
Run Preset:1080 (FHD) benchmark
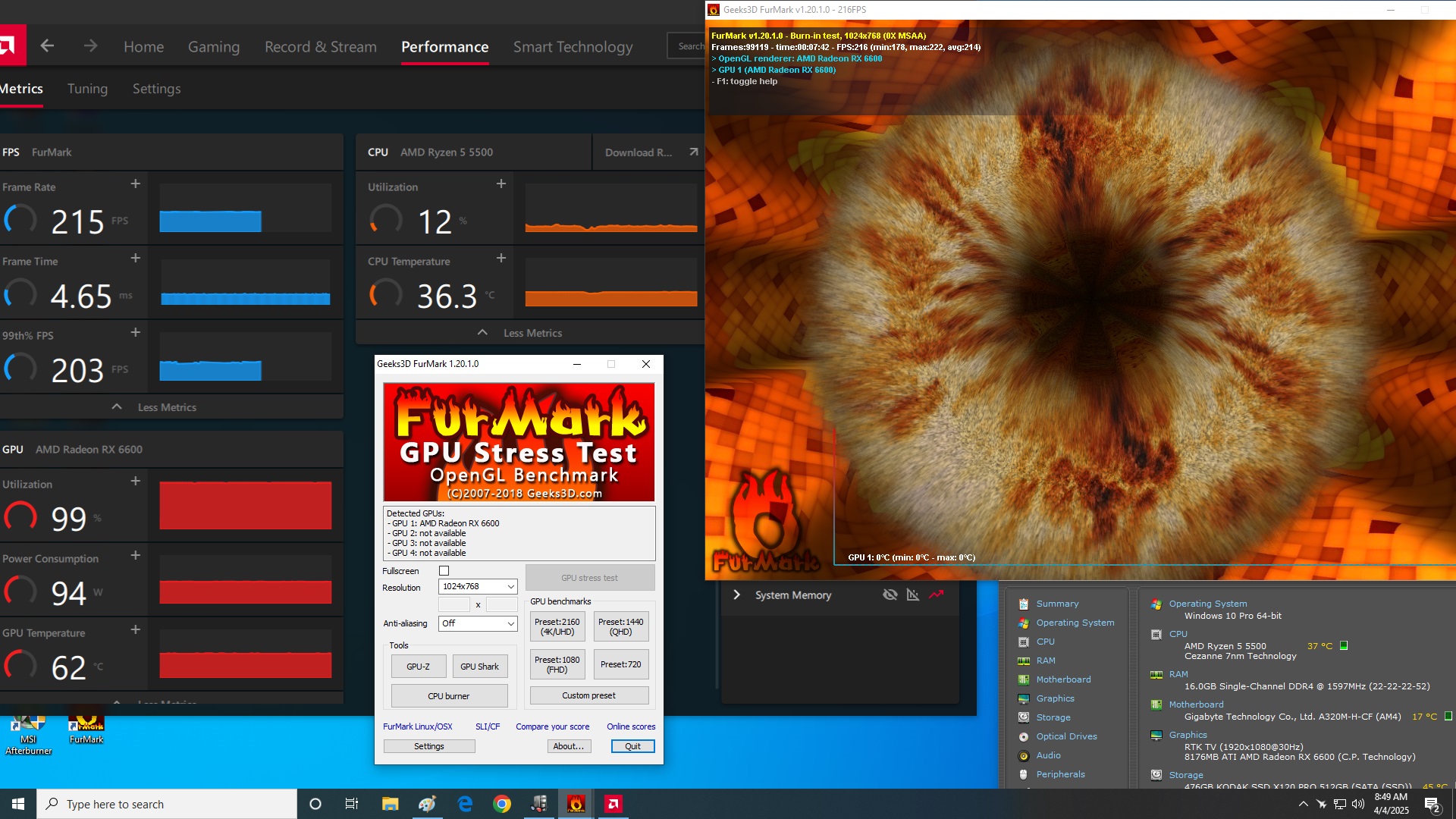click(557, 664)
